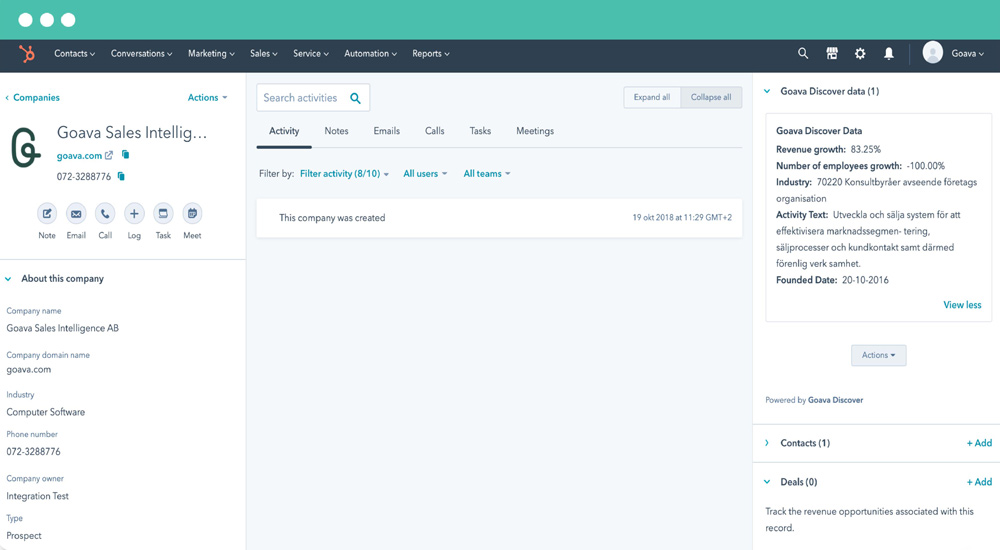Image resolution: width=1000 pixels, height=550 pixels.
Task: Open the goava.com link
Action: point(79,156)
